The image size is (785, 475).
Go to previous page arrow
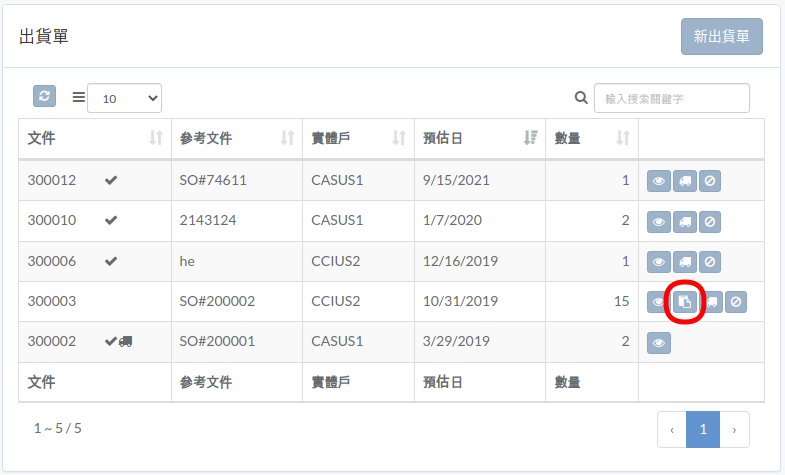click(x=672, y=429)
